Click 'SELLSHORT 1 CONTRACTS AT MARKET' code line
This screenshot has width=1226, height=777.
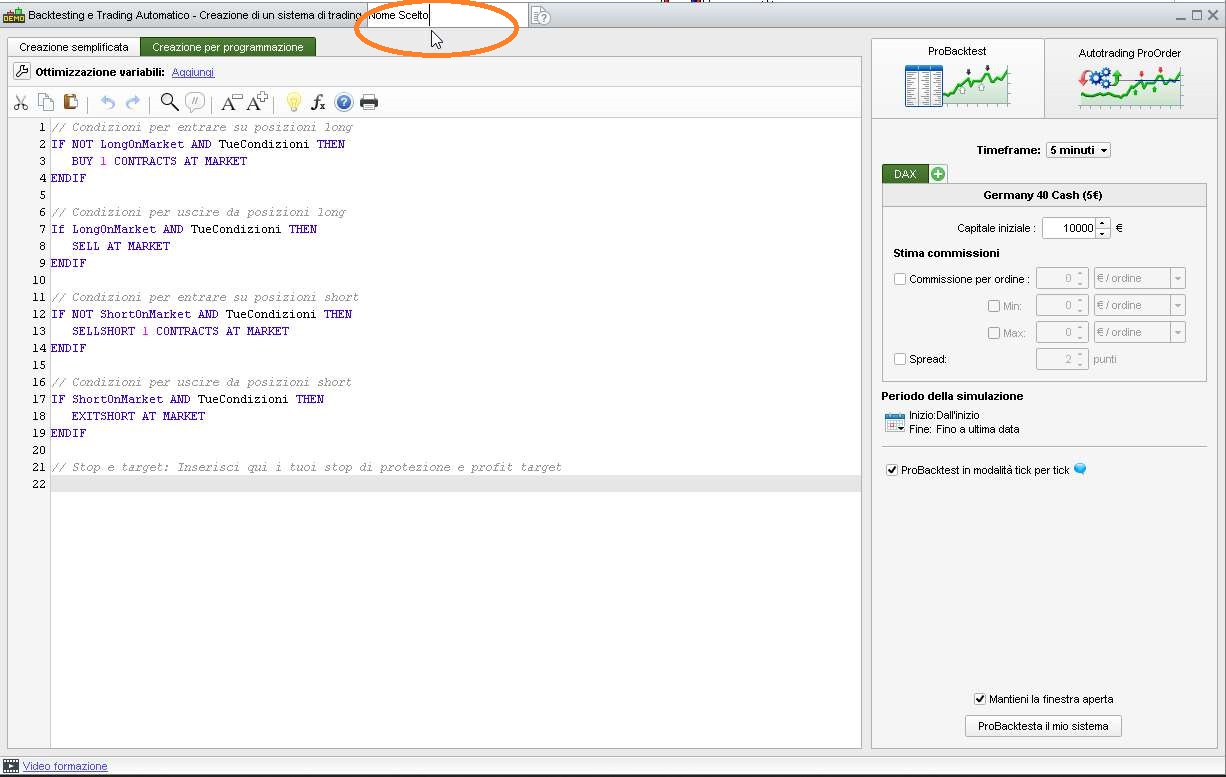(x=180, y=331)
